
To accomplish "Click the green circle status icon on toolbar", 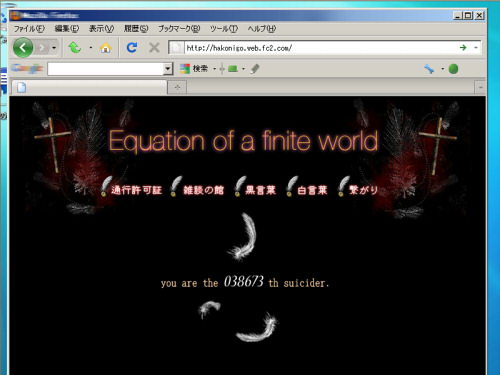I will tap(453, 69).
